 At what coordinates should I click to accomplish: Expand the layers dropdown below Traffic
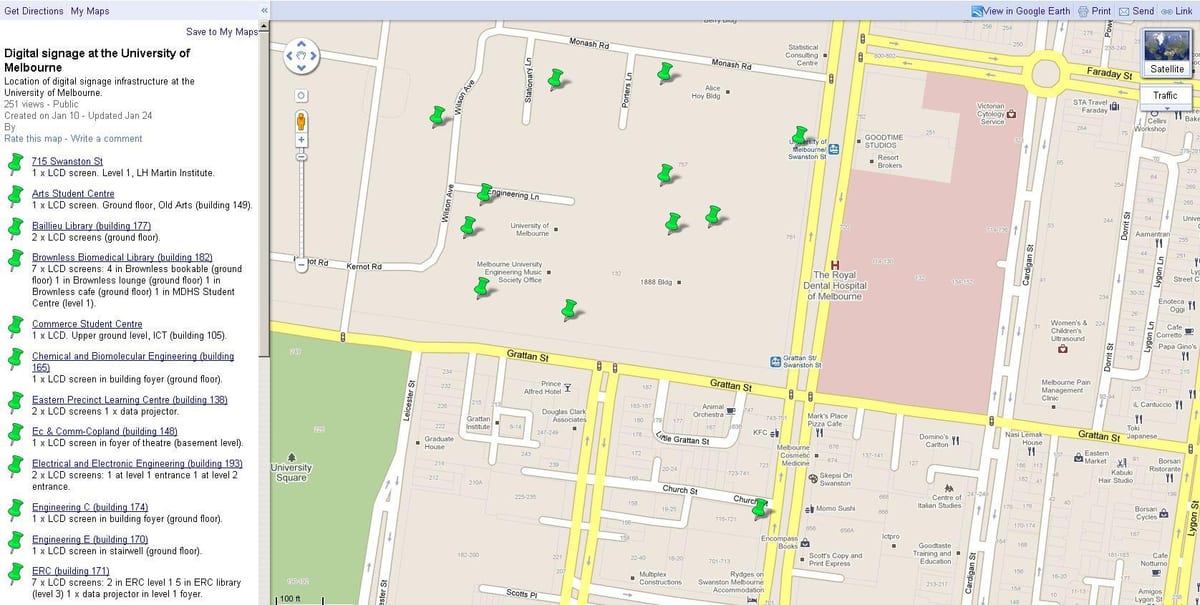click(x=1165, y=106)
